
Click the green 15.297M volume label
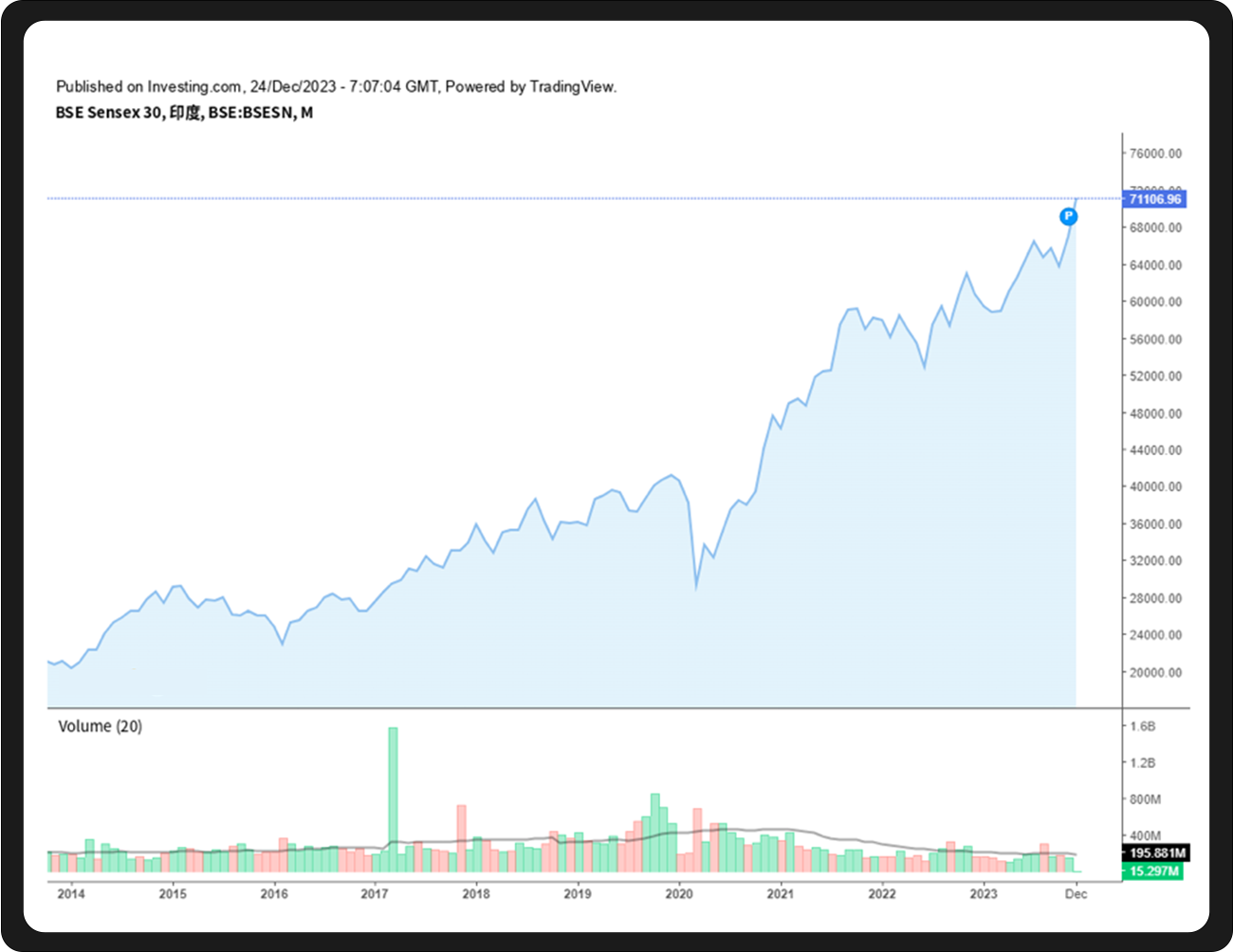point(1154,871)
